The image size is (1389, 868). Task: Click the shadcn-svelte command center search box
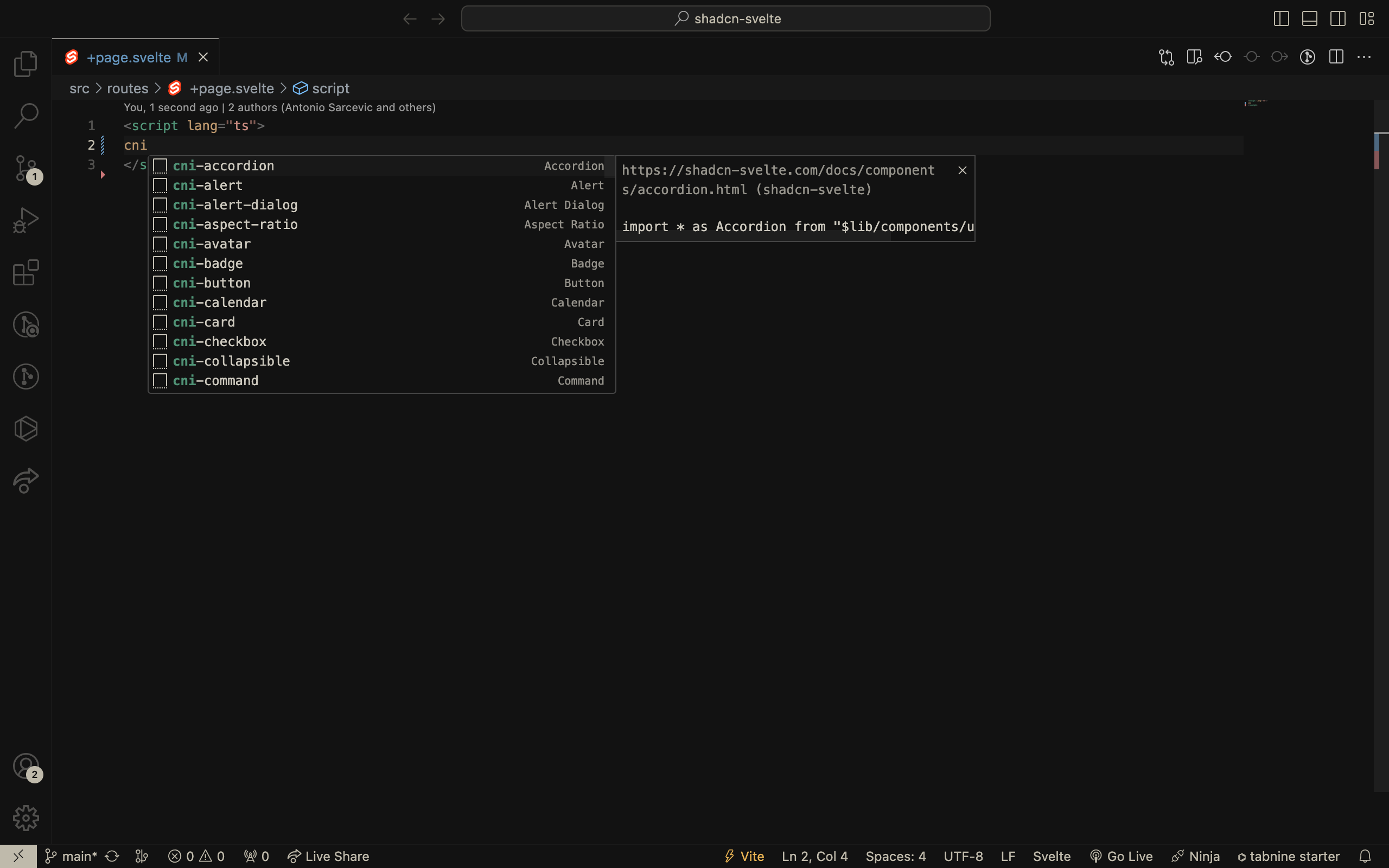click(x=725, y=18)
